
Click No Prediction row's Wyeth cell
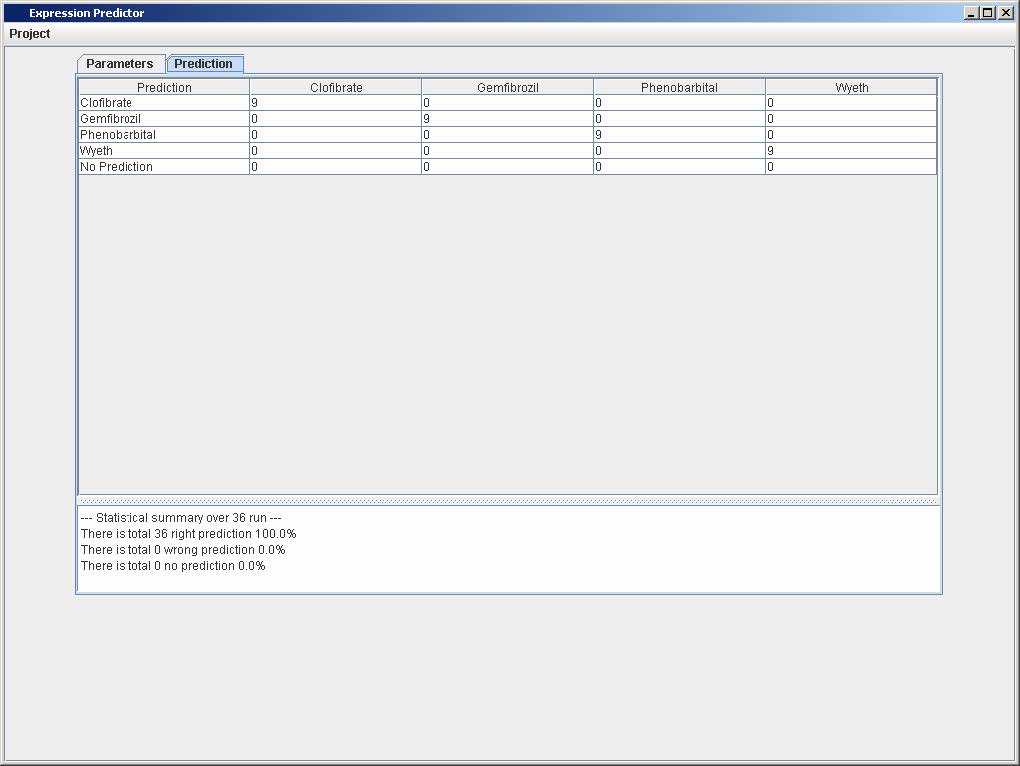pyautogui.click(x=851, y=166)
